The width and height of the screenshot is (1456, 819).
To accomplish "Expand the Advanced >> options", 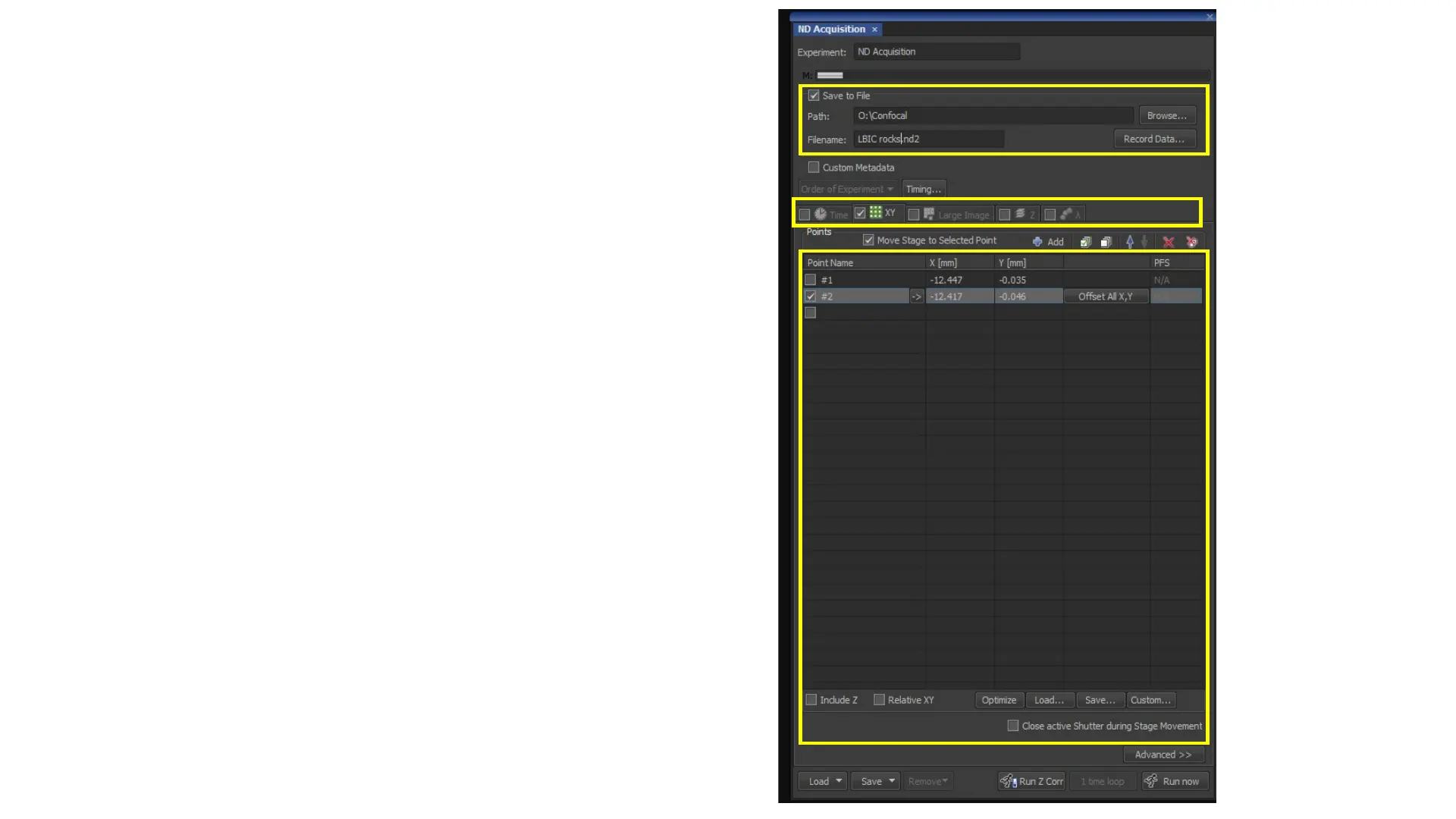I will [1163, 755].
